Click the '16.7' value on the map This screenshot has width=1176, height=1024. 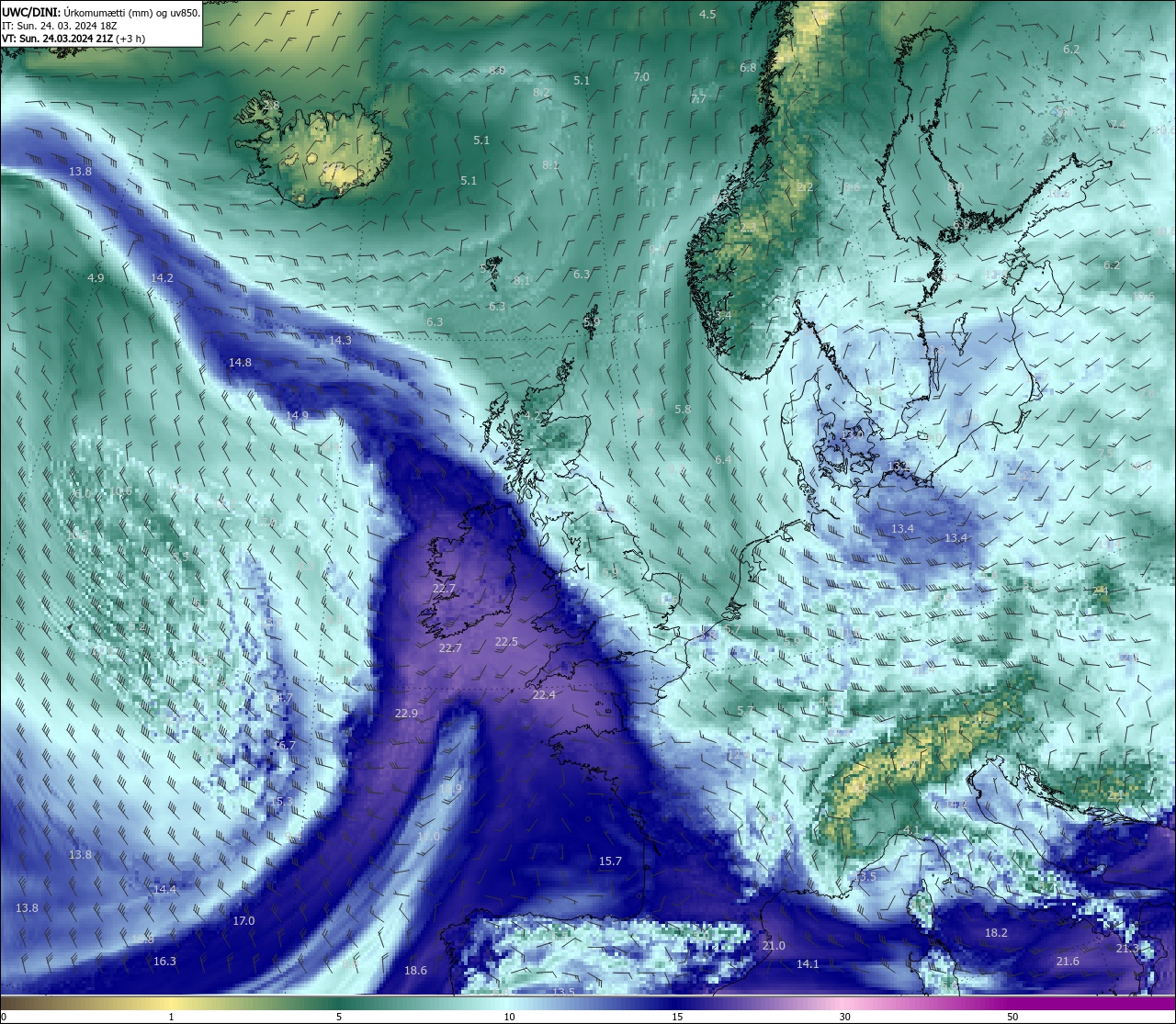[285, 746]
